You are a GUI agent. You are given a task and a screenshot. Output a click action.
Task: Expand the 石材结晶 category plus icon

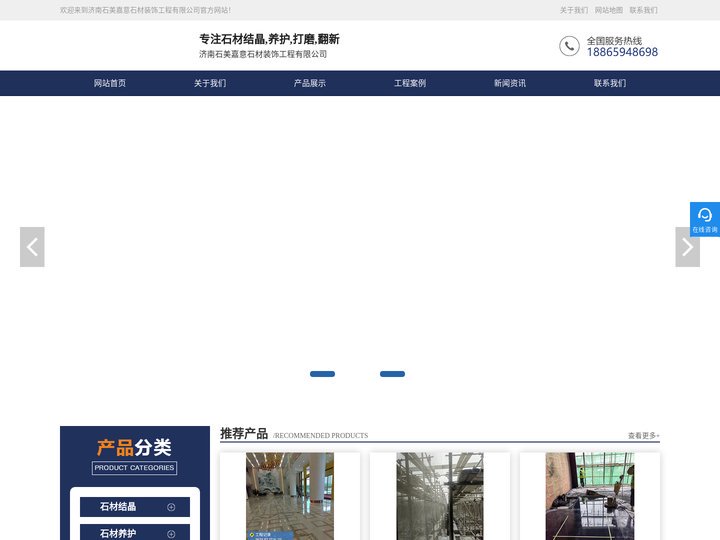[171, 507]
